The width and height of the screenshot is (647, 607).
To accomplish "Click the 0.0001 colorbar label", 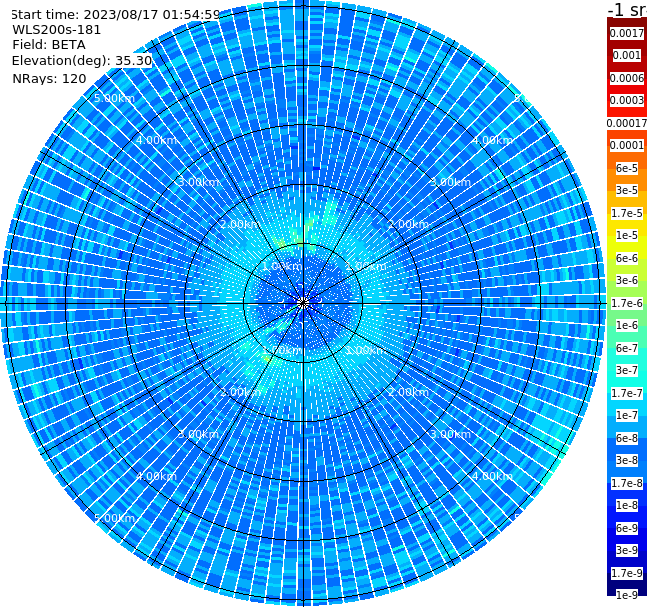I will 627,145.
